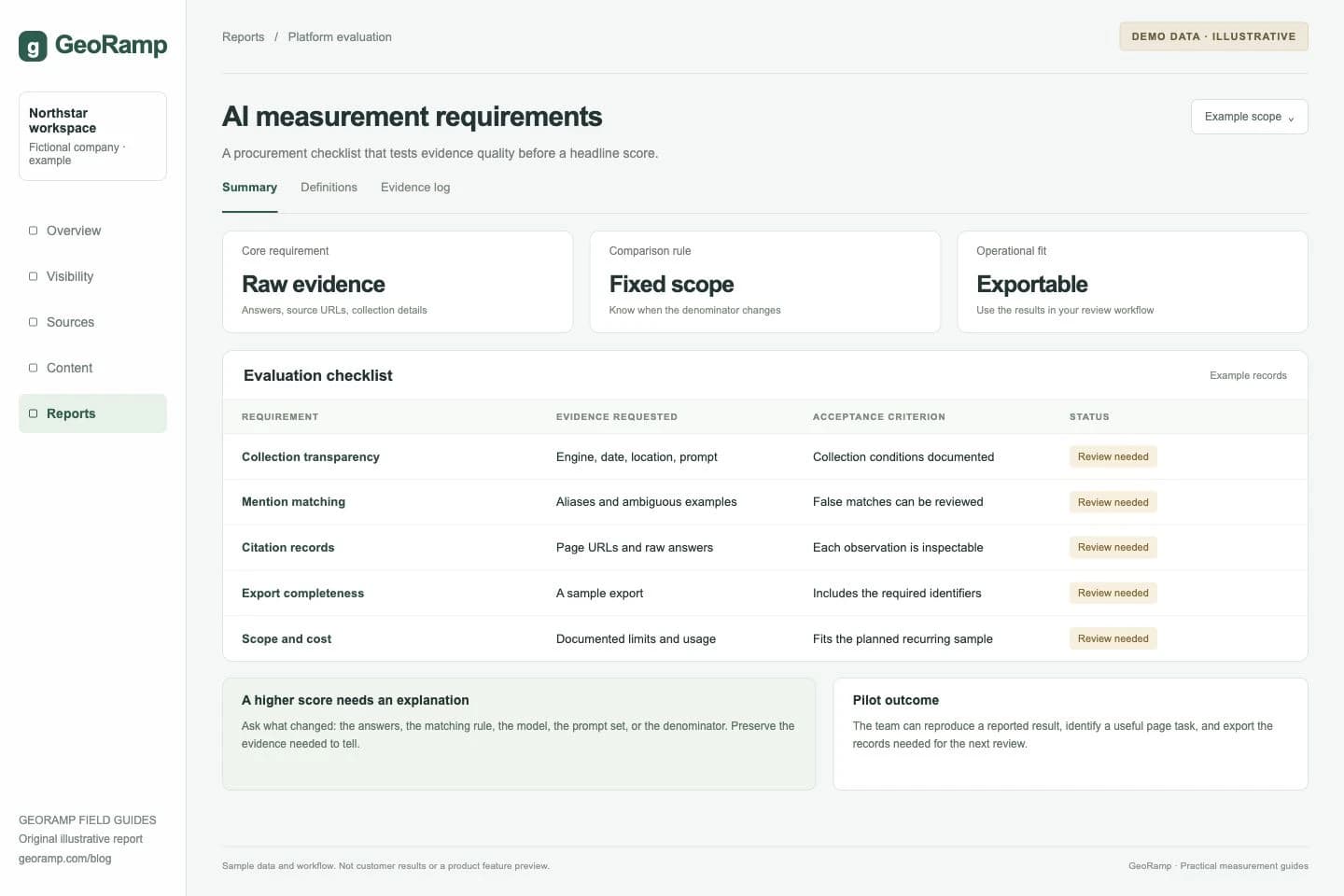The height and width of the screenshot is (896, 1344).
Task: Select the Reports sidebar item
Action: point(92,413)
